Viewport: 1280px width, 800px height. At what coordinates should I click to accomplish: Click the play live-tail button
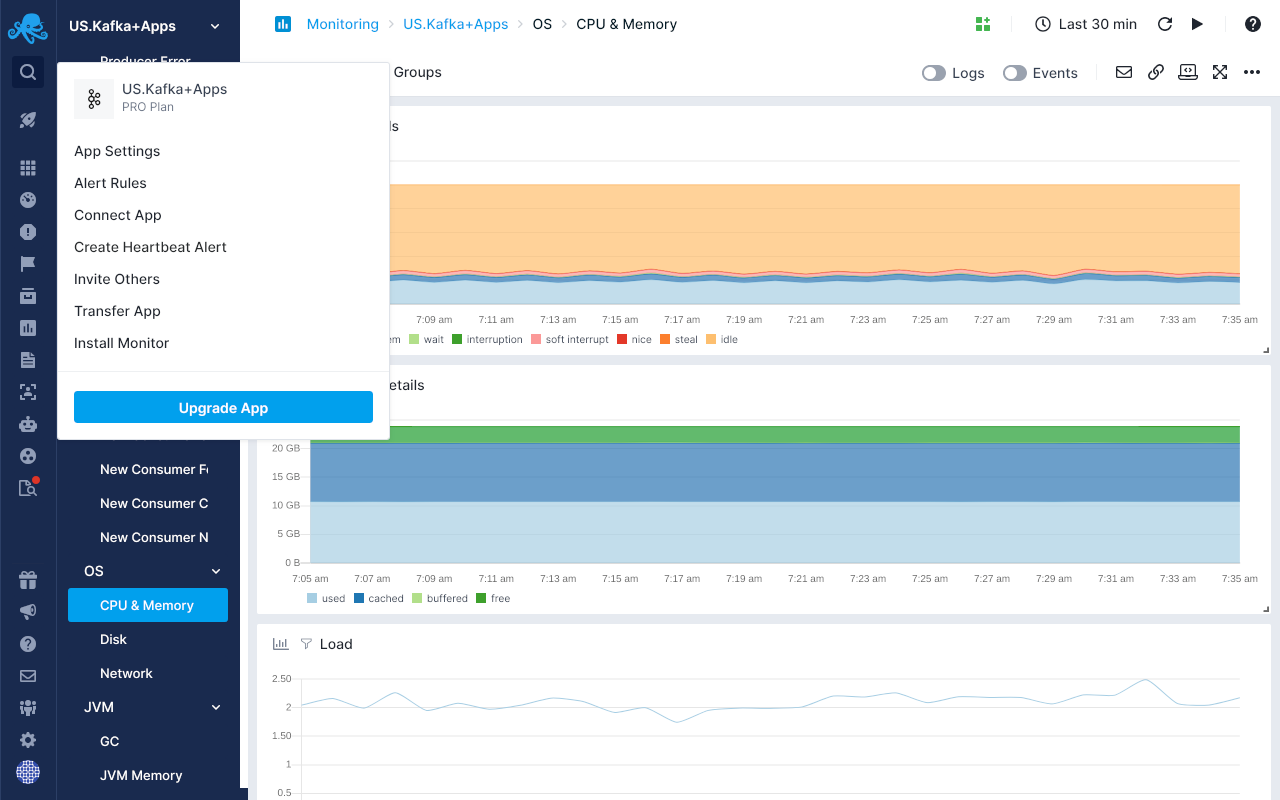click(1197, 24)
